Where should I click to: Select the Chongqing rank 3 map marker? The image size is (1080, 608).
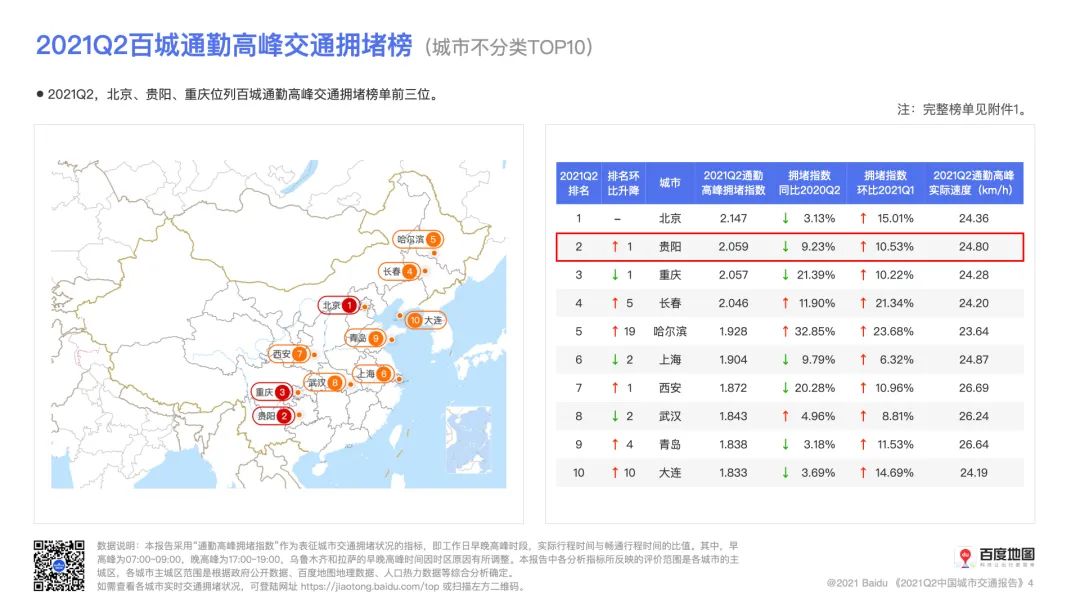[271, 392]
